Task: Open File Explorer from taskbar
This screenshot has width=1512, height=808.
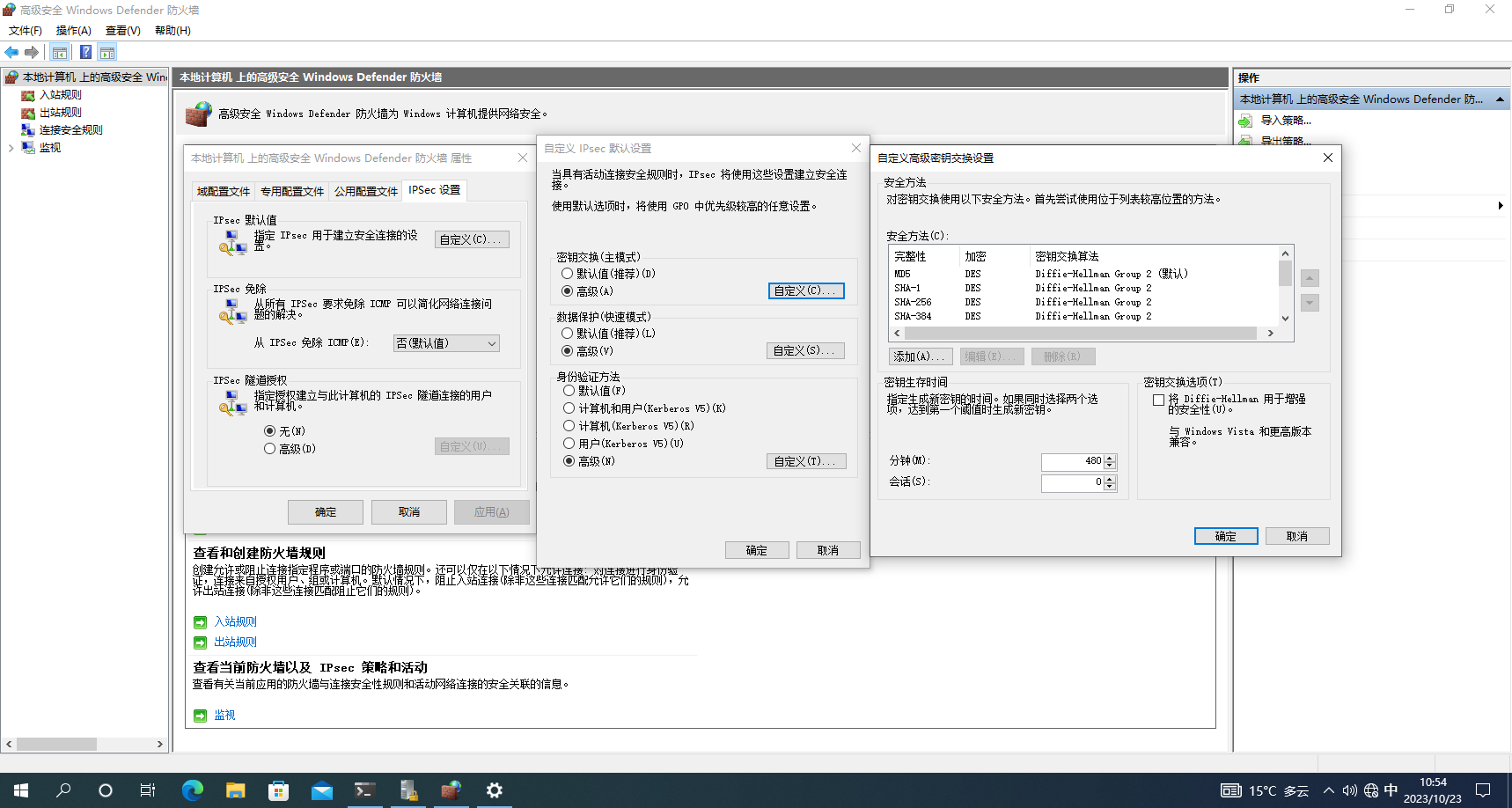Action: point(235,790)
